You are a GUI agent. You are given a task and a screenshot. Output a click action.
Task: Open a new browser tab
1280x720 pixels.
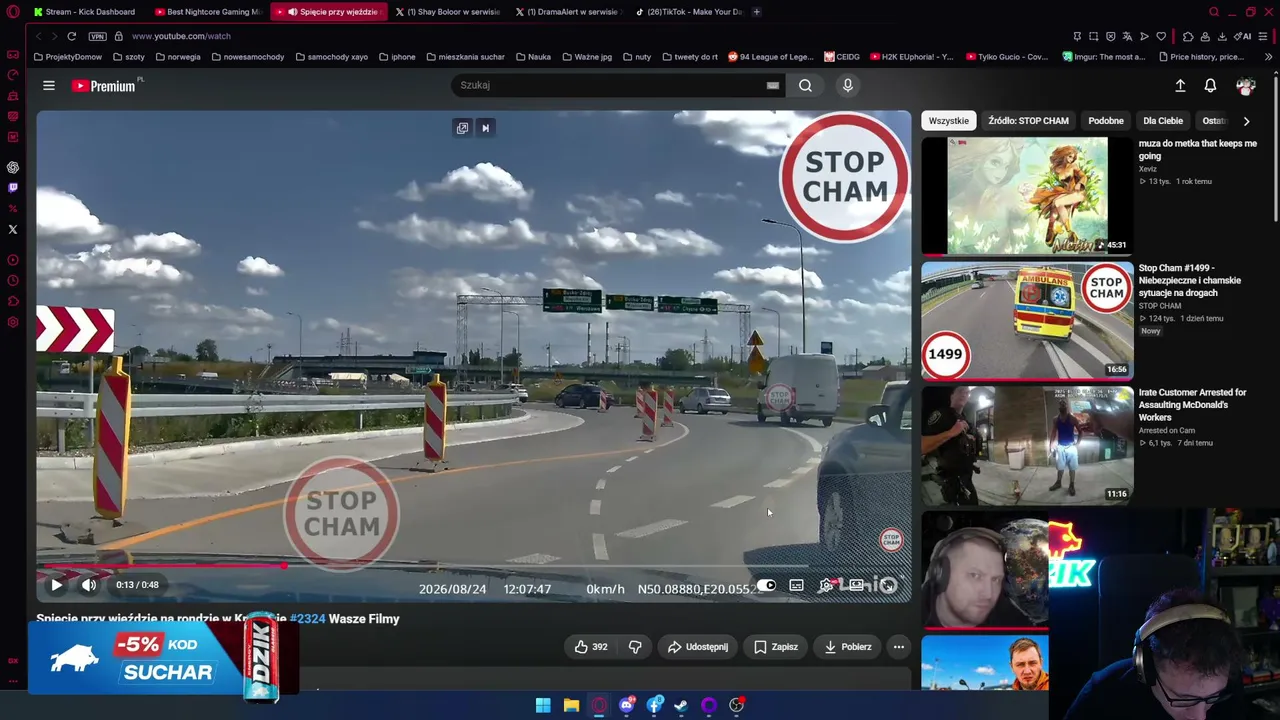(757, 12)
